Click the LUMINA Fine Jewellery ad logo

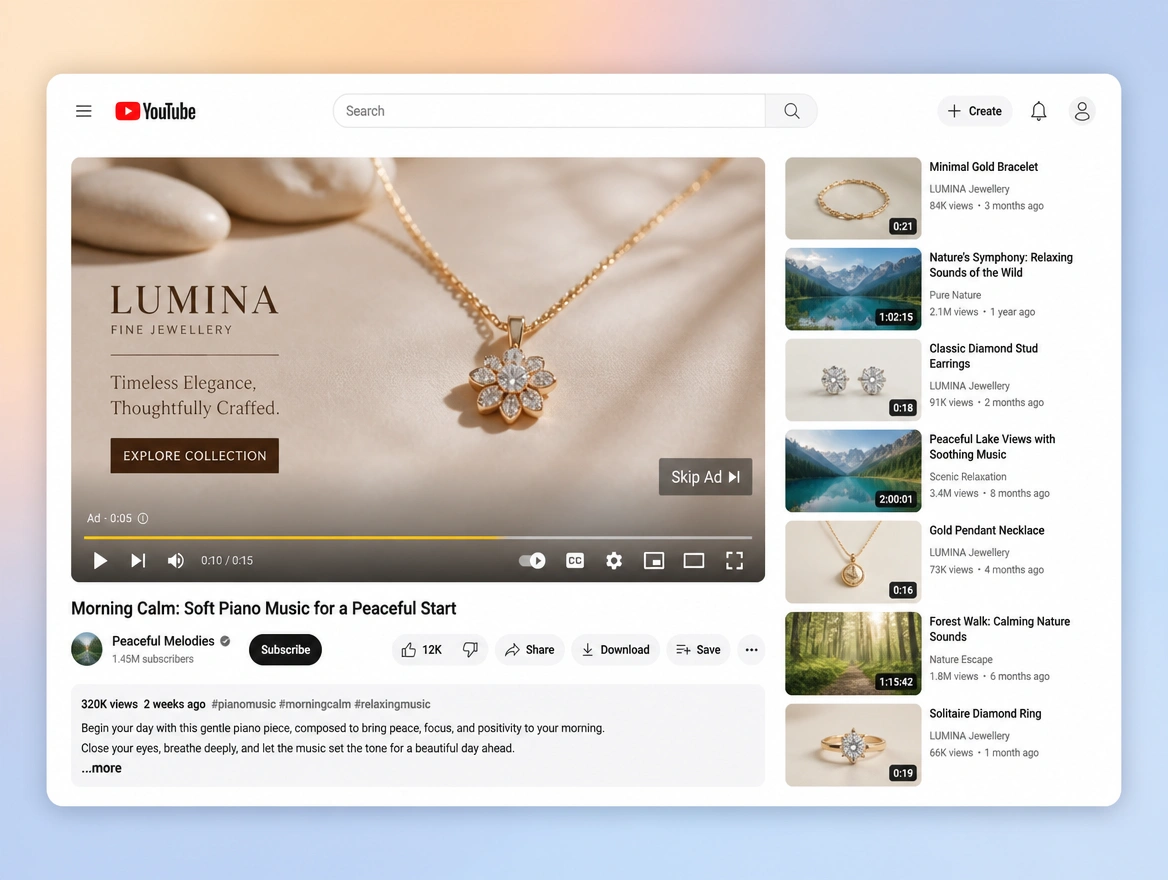point(194,310)
